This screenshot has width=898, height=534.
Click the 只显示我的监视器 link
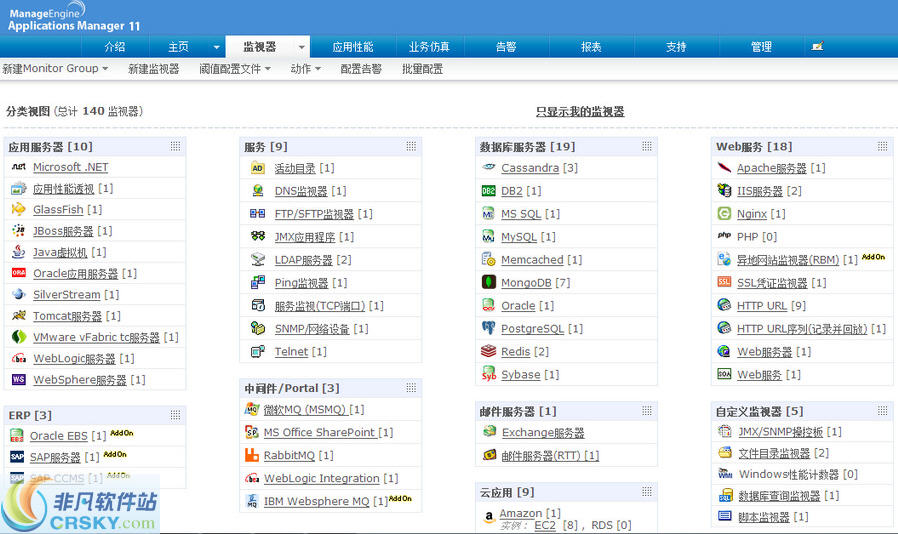[580, 112]
